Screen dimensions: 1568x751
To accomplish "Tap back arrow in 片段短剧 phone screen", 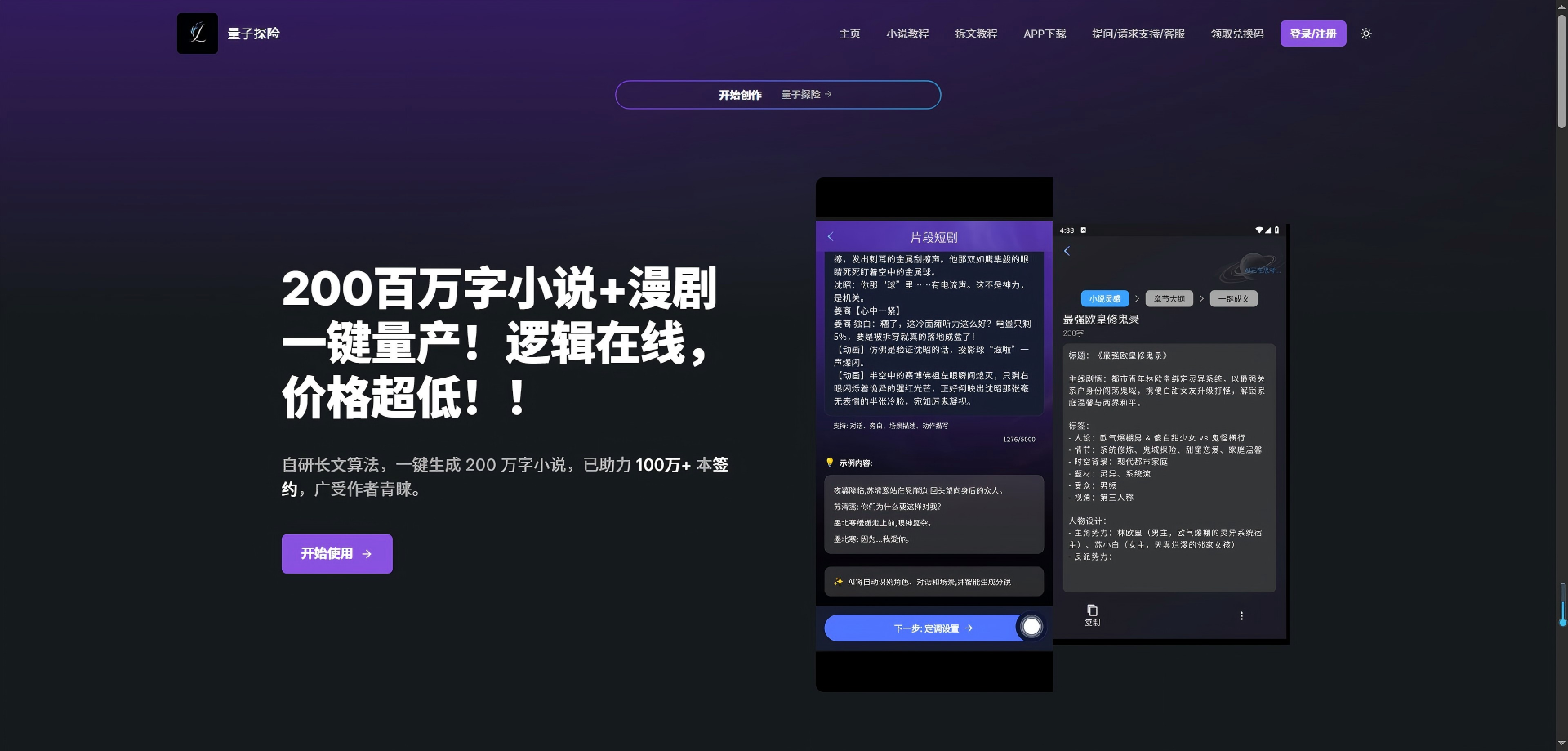I will tap(831, 236).
